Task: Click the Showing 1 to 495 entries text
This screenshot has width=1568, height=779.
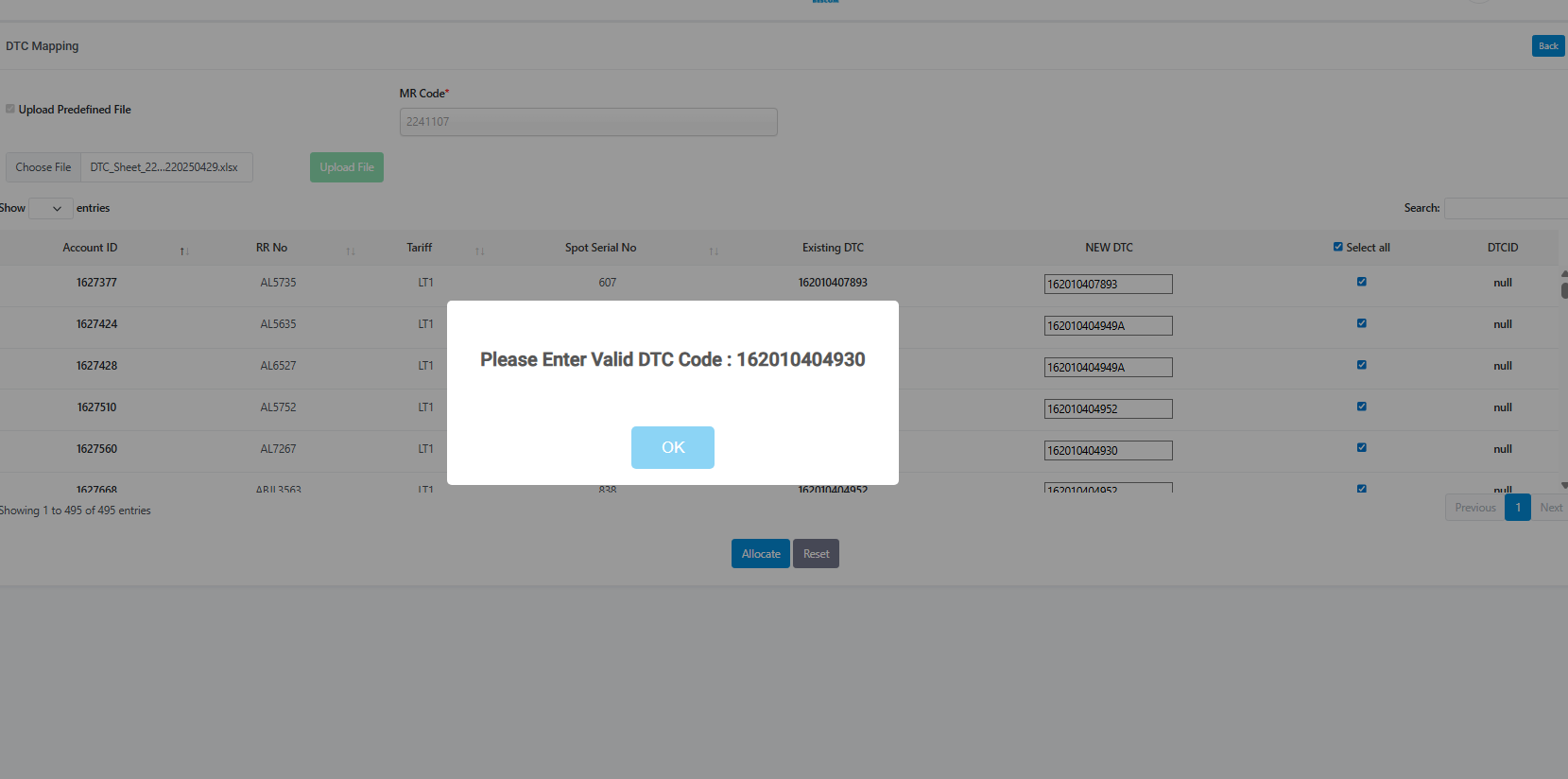Action: click(x=76, y=511)
